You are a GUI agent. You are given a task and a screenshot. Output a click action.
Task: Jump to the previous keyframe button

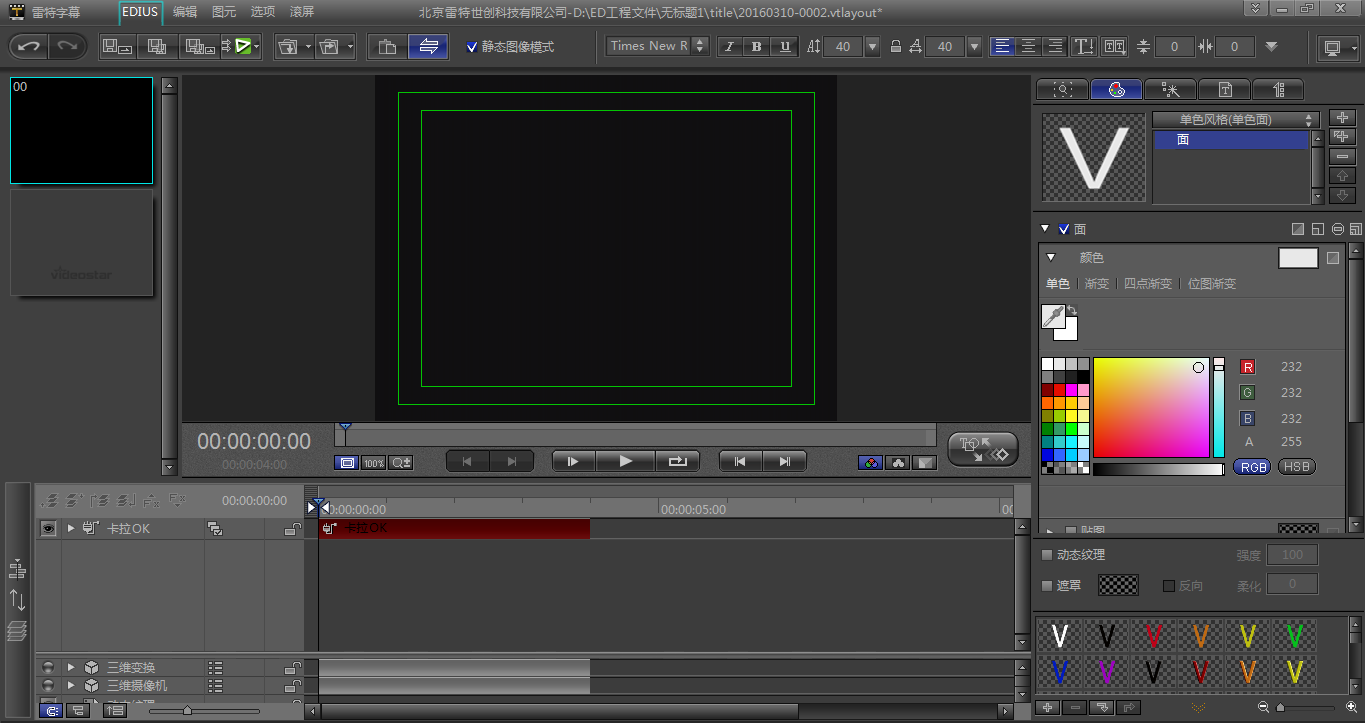740,461
